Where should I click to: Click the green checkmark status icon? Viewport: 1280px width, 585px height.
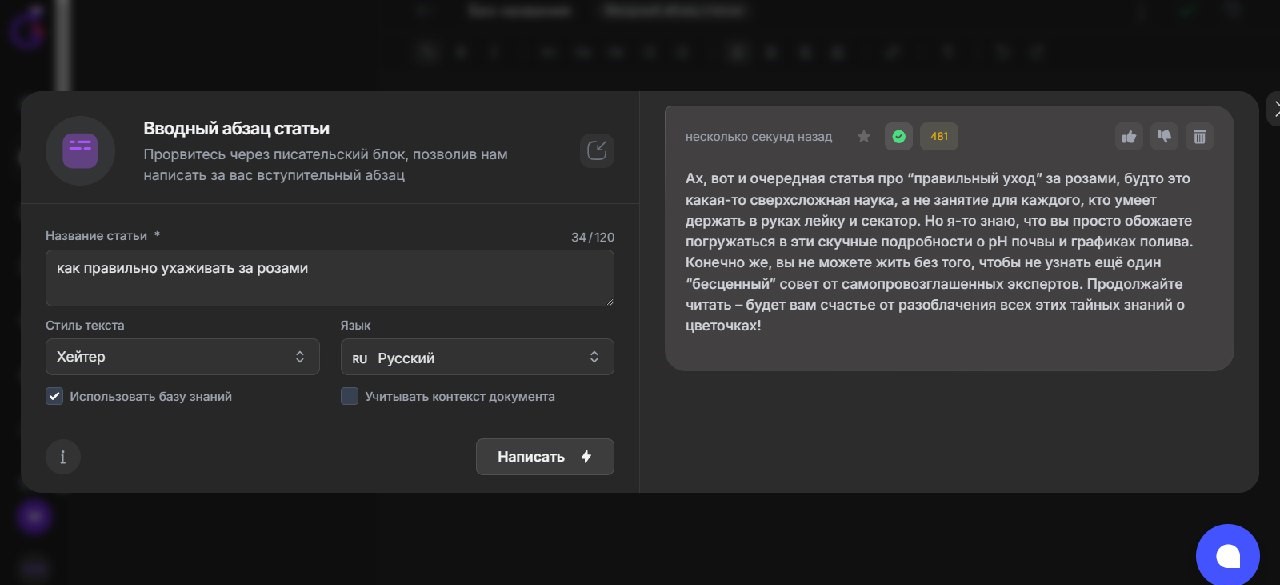point(899,136)
